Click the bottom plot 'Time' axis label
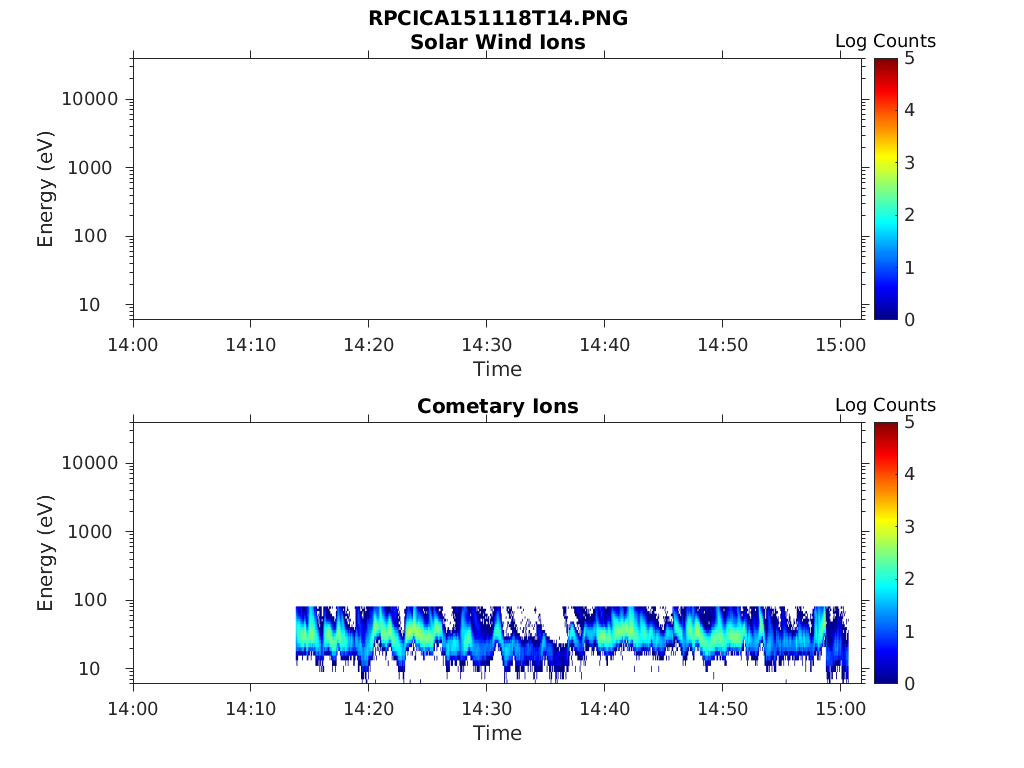Viewport: 1024px width, 768px height. [498, 733]
